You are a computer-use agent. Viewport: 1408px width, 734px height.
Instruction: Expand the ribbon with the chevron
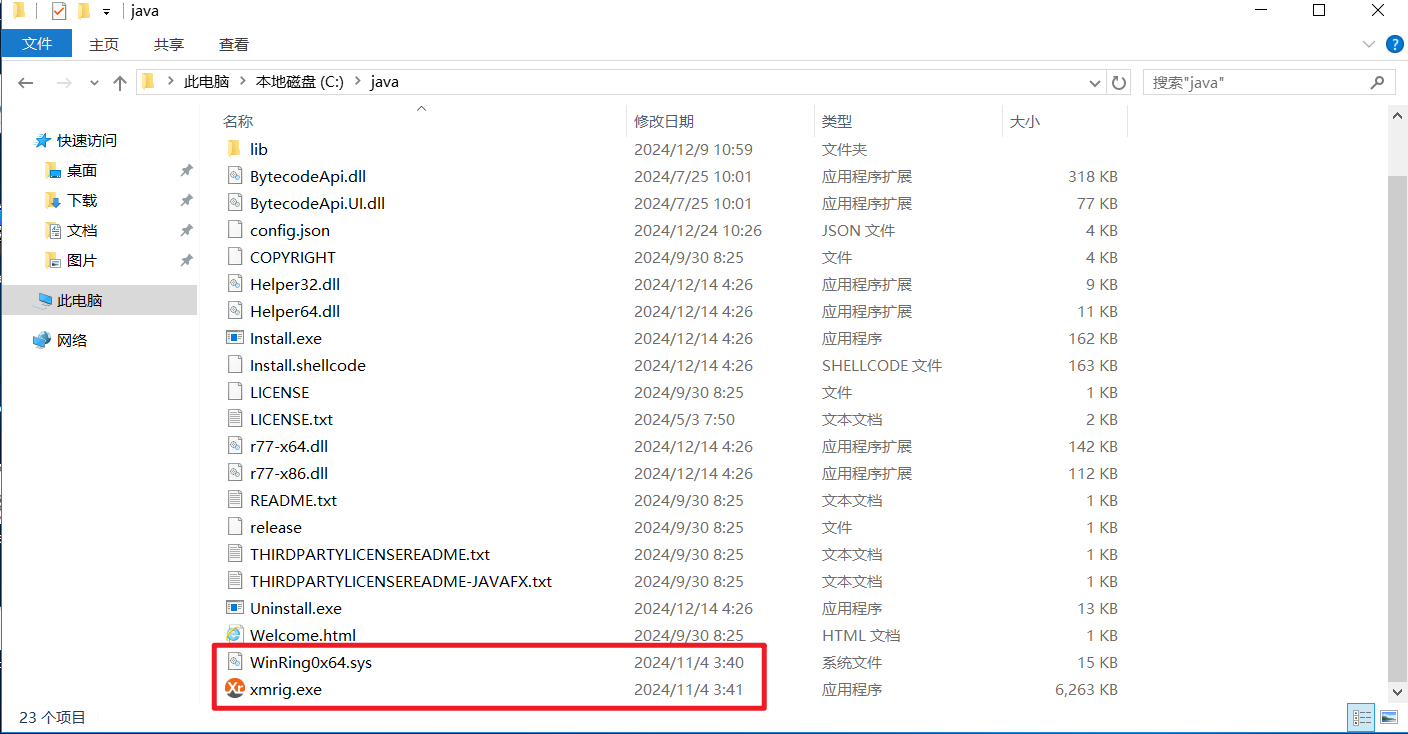1369,44
